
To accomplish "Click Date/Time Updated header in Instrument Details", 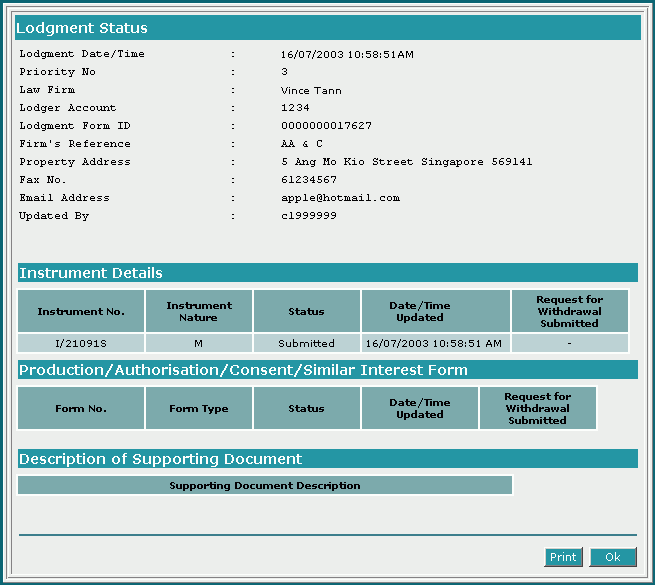I will click(x=435, y=311).
